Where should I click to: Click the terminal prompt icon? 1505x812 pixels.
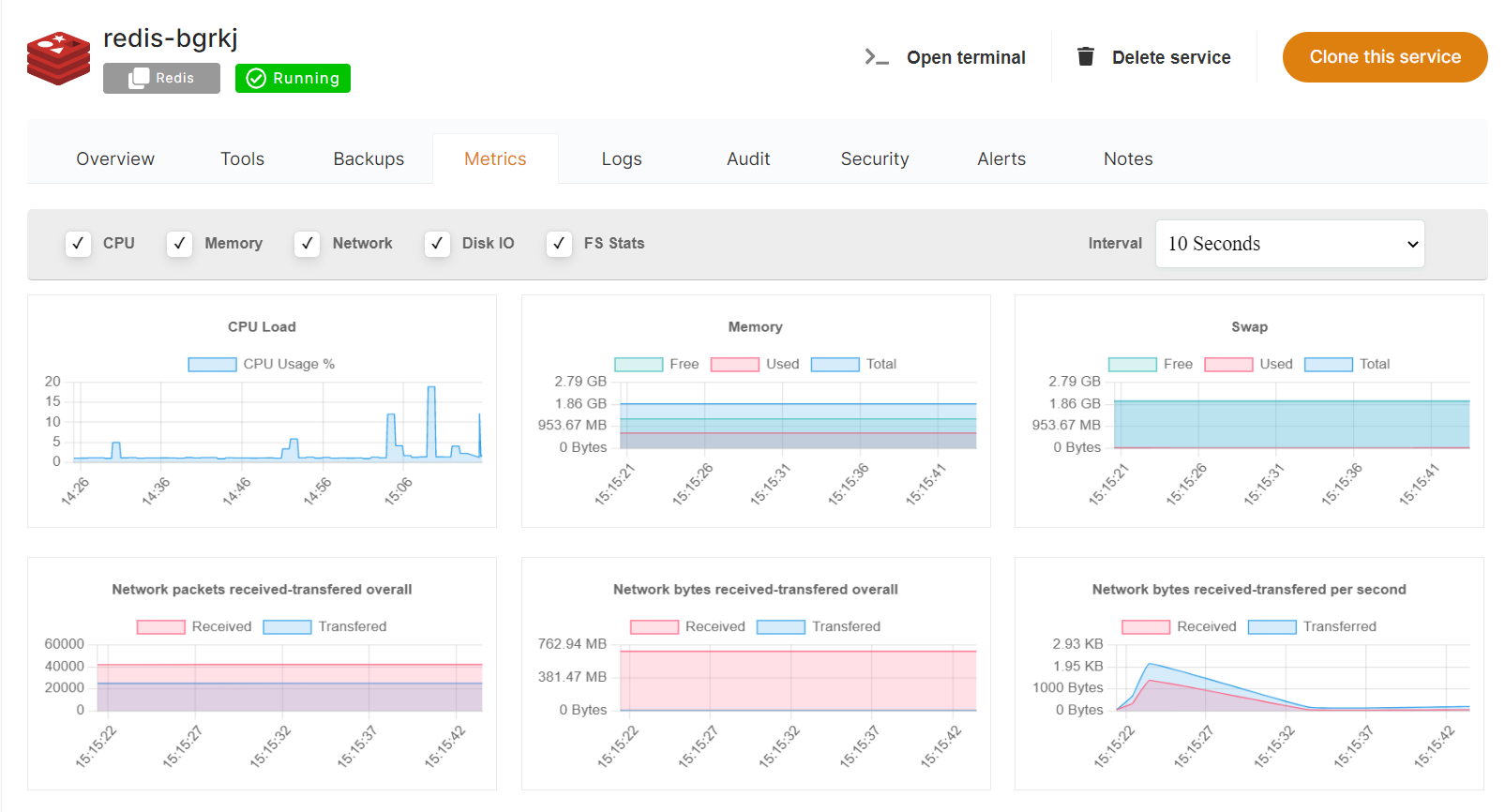[x=876, y=57]
